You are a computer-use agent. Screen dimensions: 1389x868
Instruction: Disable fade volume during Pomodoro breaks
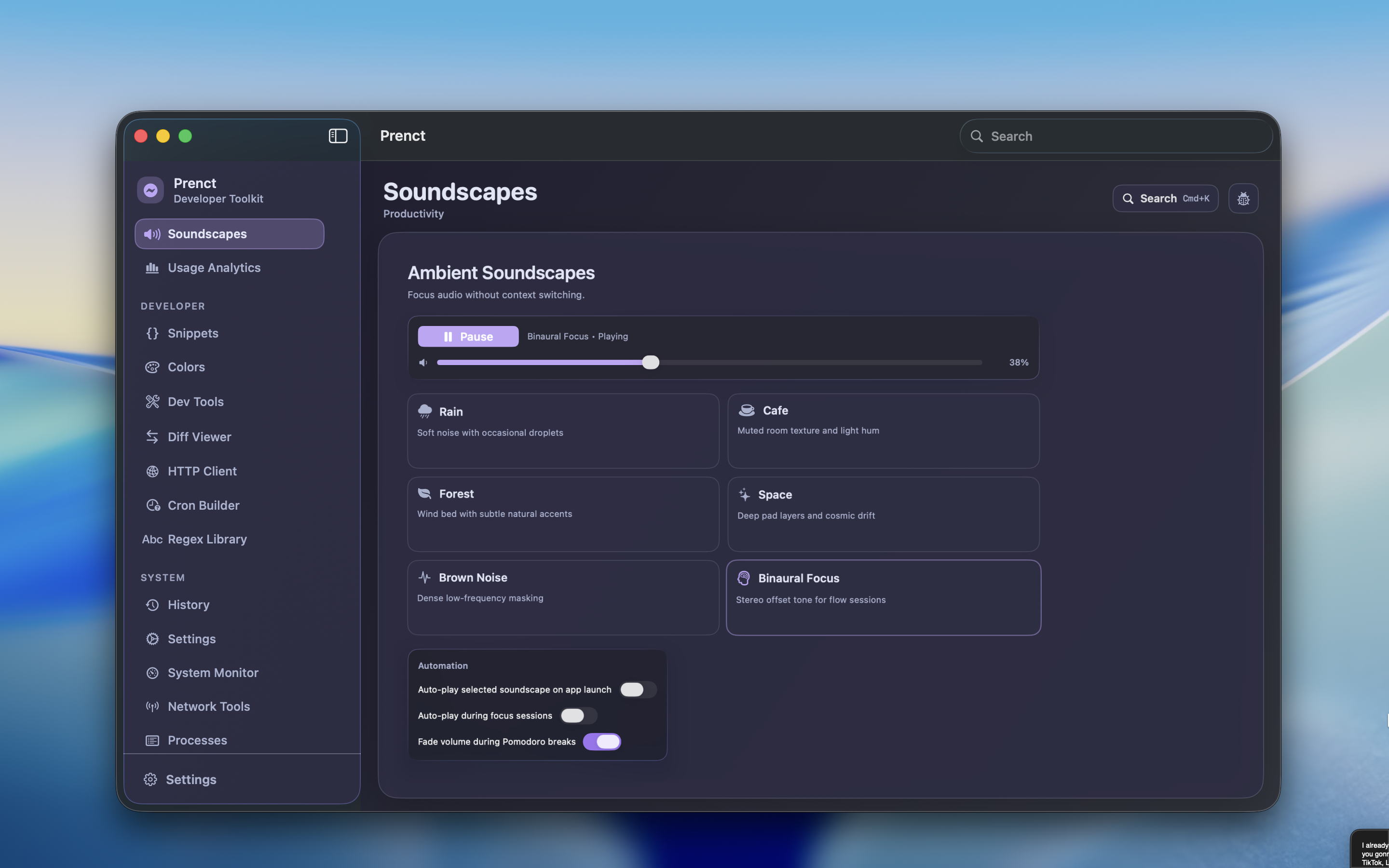[x=601, y=742]
